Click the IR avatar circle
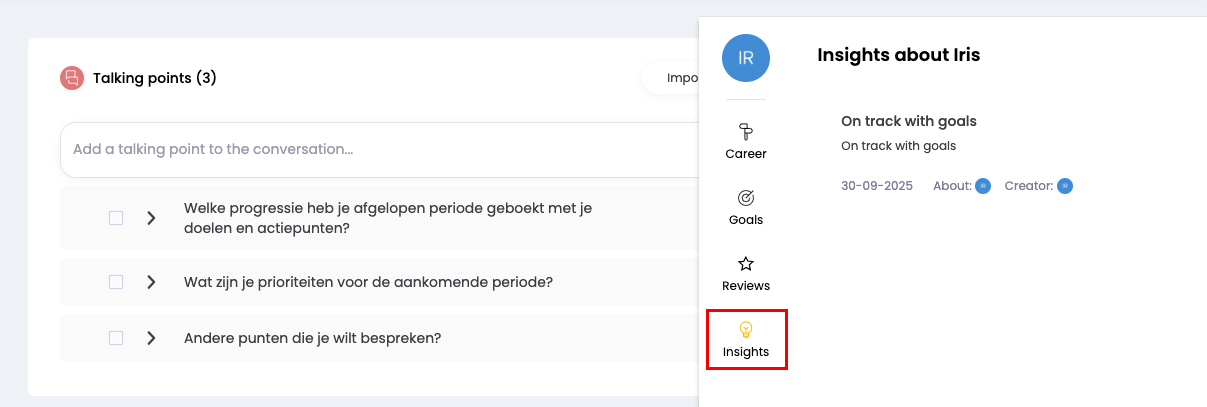 click(x=745, y=58)
